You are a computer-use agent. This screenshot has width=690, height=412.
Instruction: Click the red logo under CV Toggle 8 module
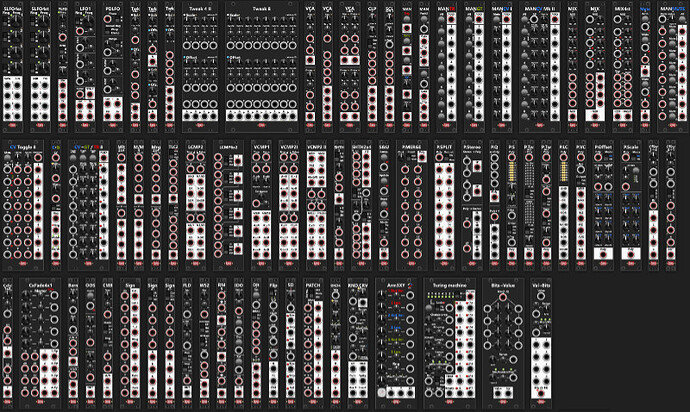click(22, 264)
